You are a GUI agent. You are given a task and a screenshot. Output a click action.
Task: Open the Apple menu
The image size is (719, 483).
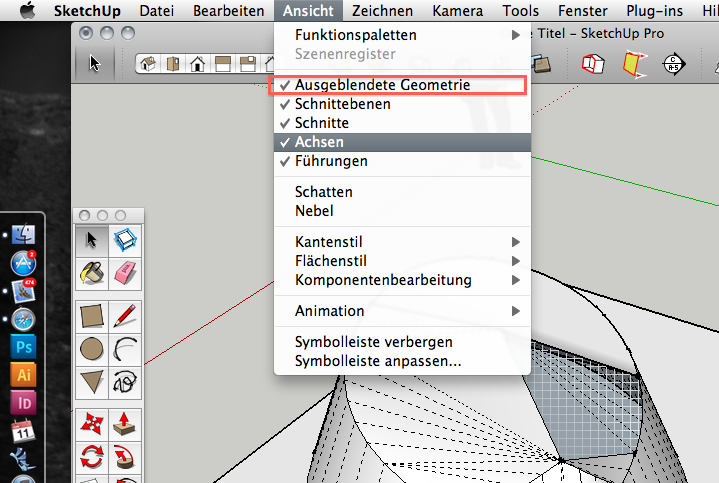click(28, 10)
